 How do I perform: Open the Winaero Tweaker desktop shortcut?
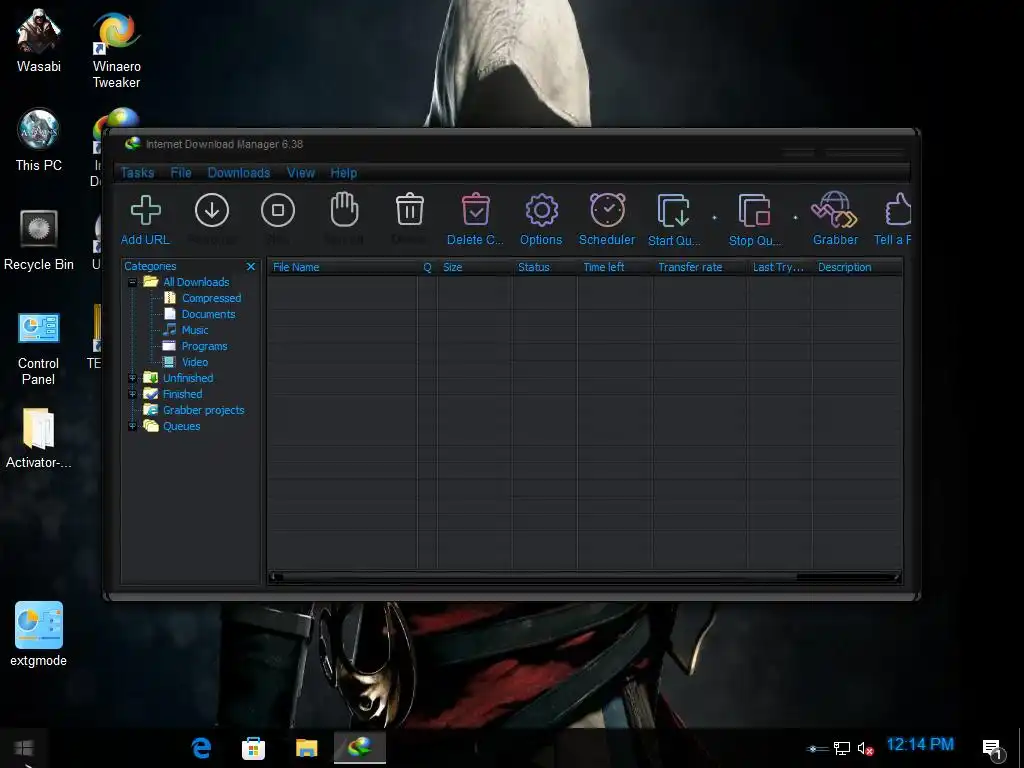click(x=116, y=49)
